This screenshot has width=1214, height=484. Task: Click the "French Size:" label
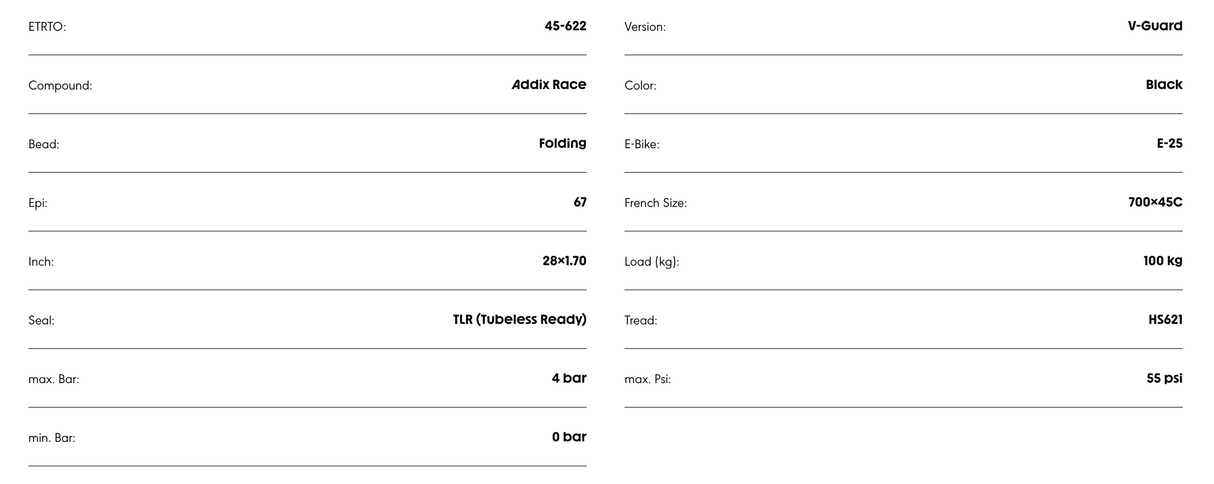pyautogui.click(x=655, y=203)
